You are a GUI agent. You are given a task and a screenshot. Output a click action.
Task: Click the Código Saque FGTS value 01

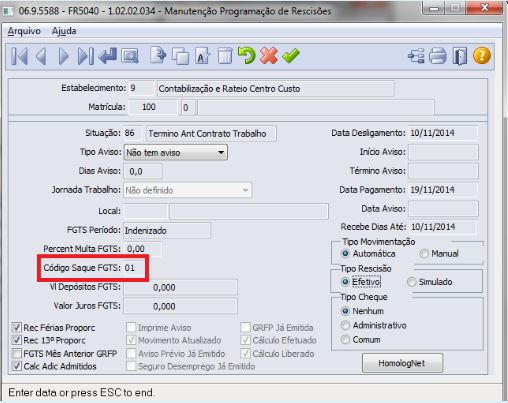pyautogui.click(x=130, y=268)
